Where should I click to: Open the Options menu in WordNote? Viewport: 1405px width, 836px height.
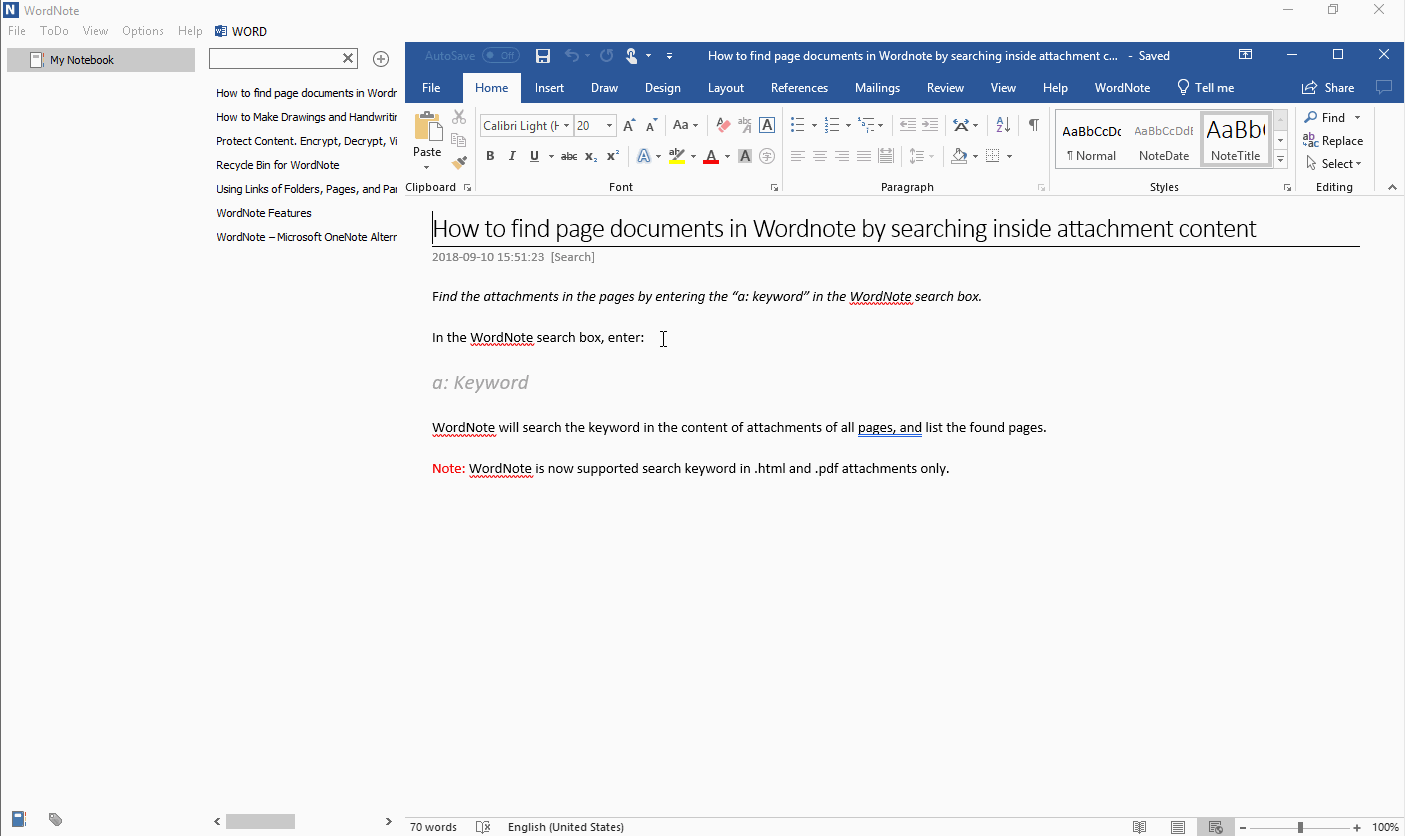pos(143,31)
